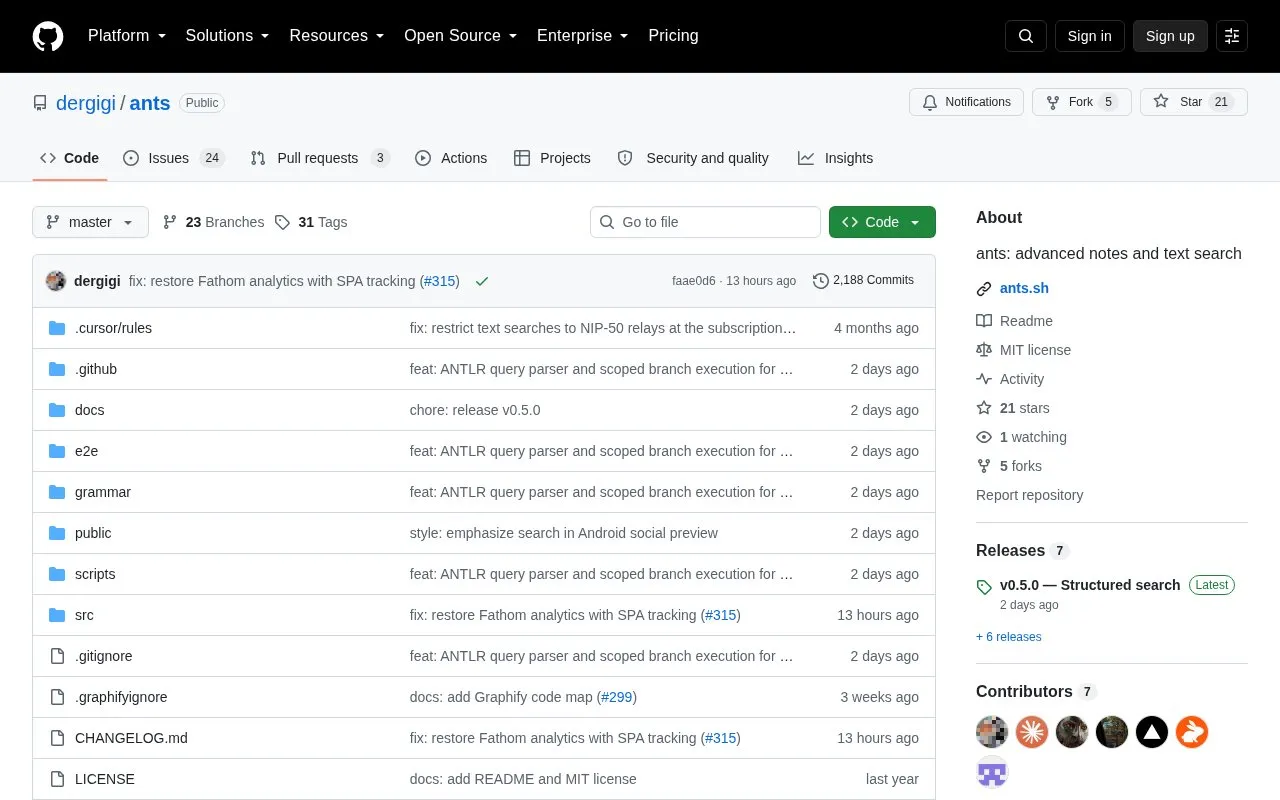Open the CHANGELOG.md file

tap(131, 738)
